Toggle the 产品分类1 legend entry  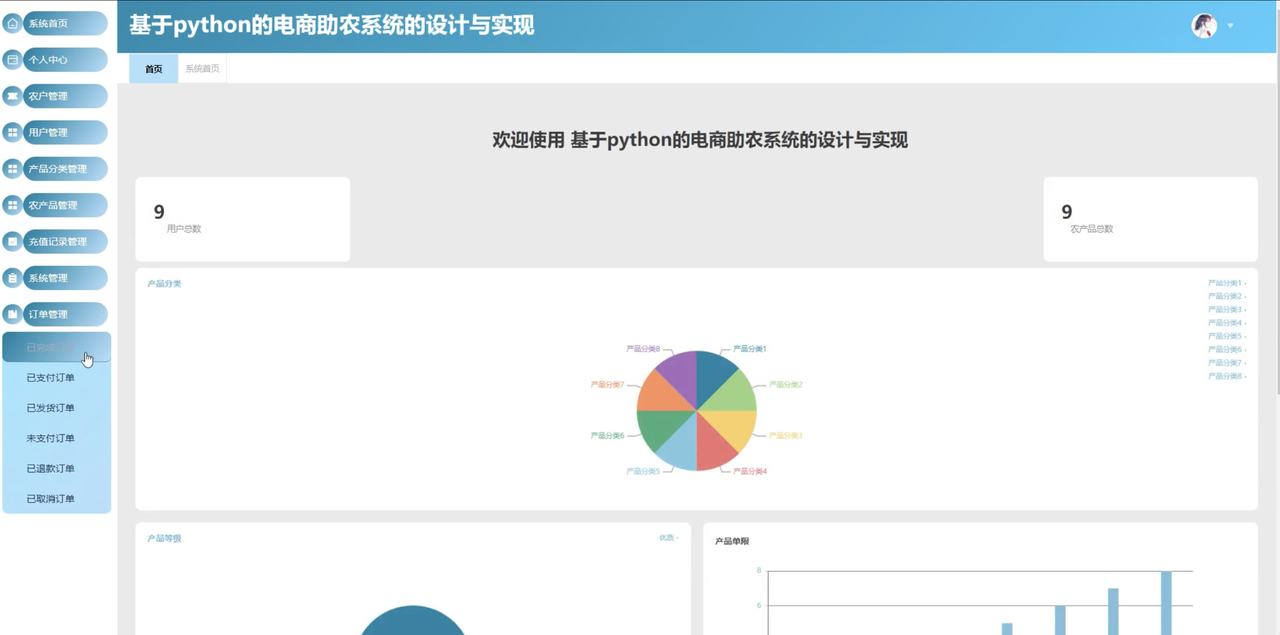[1226, 283]
